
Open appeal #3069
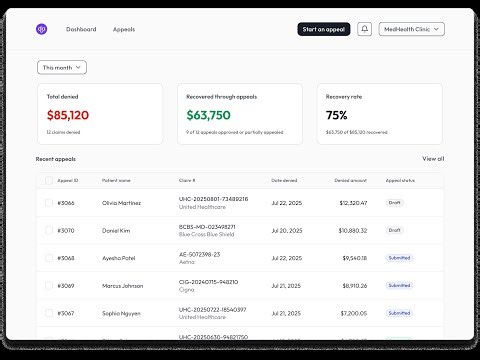(66, 286)
